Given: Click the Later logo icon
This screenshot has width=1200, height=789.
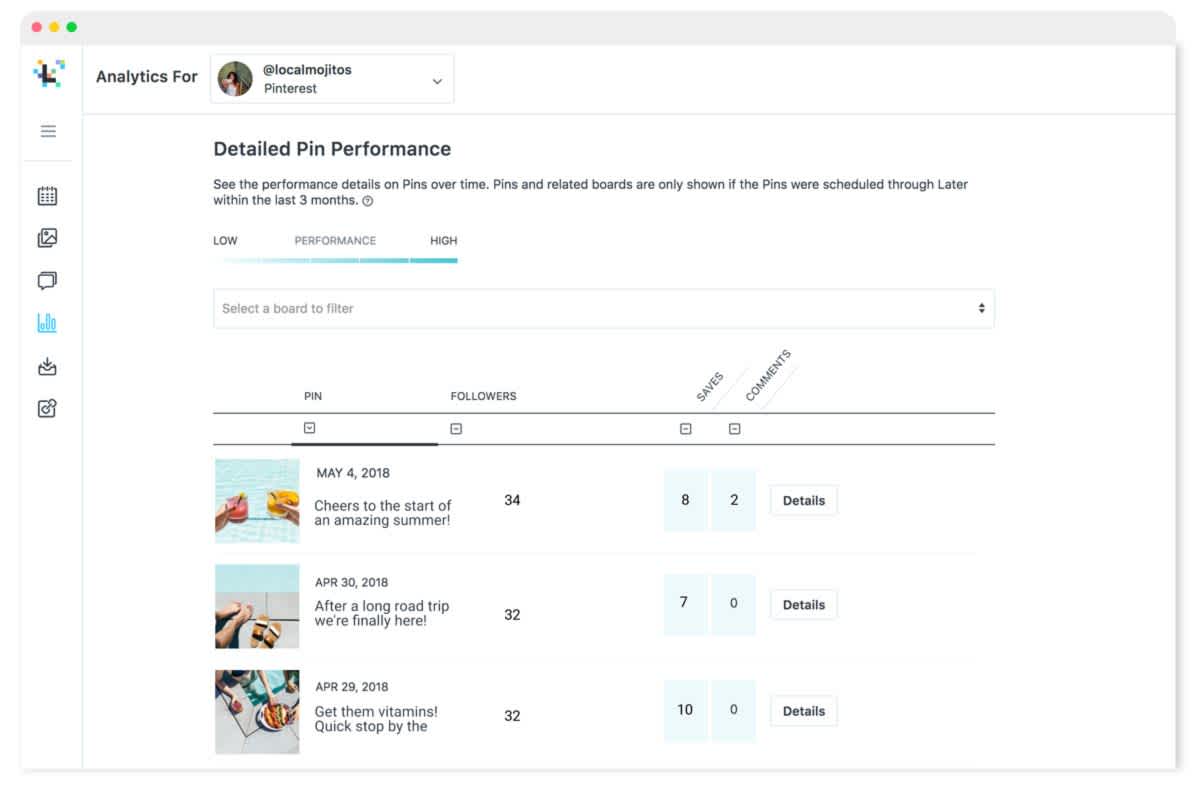Looking at the screenshot, I should coord(48,75).
